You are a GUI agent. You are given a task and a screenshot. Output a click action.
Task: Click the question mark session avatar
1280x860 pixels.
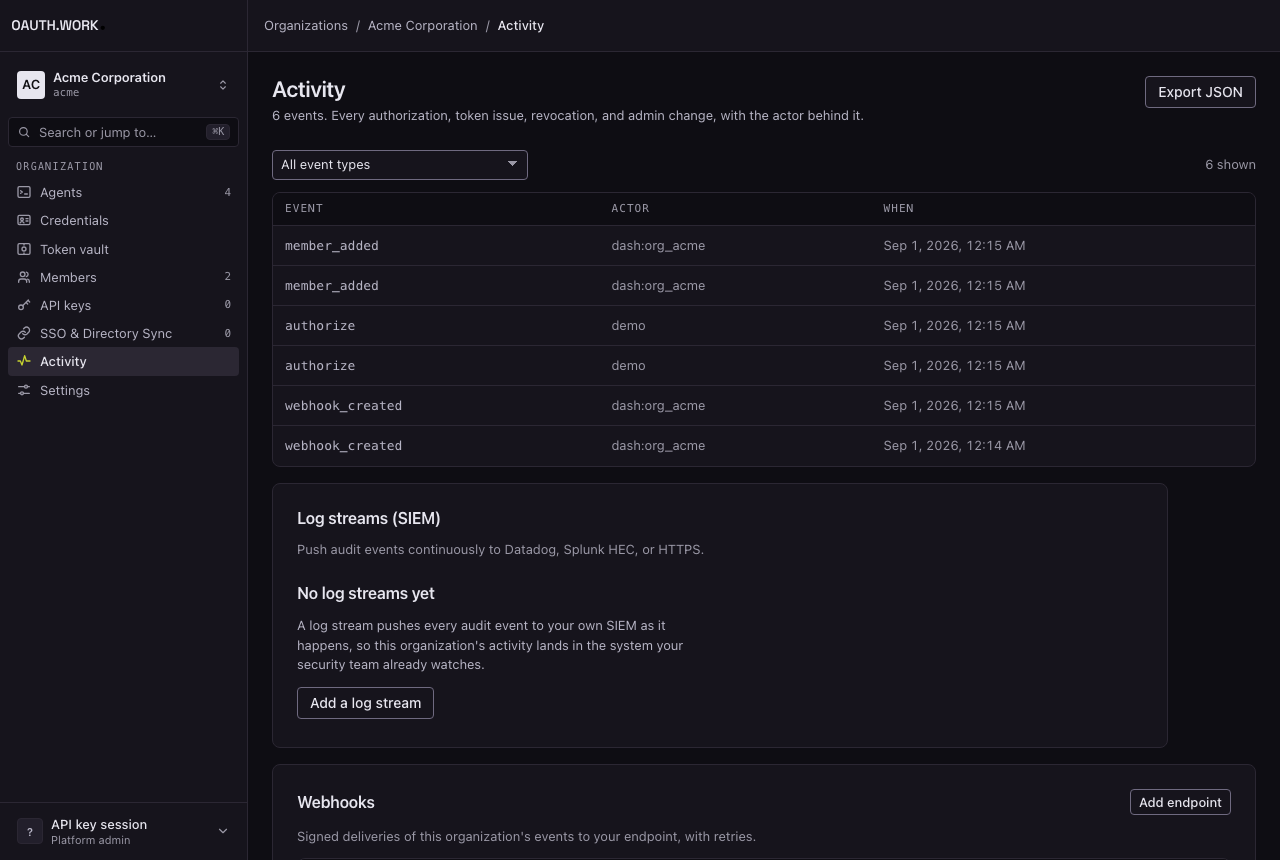pos(30,831)
